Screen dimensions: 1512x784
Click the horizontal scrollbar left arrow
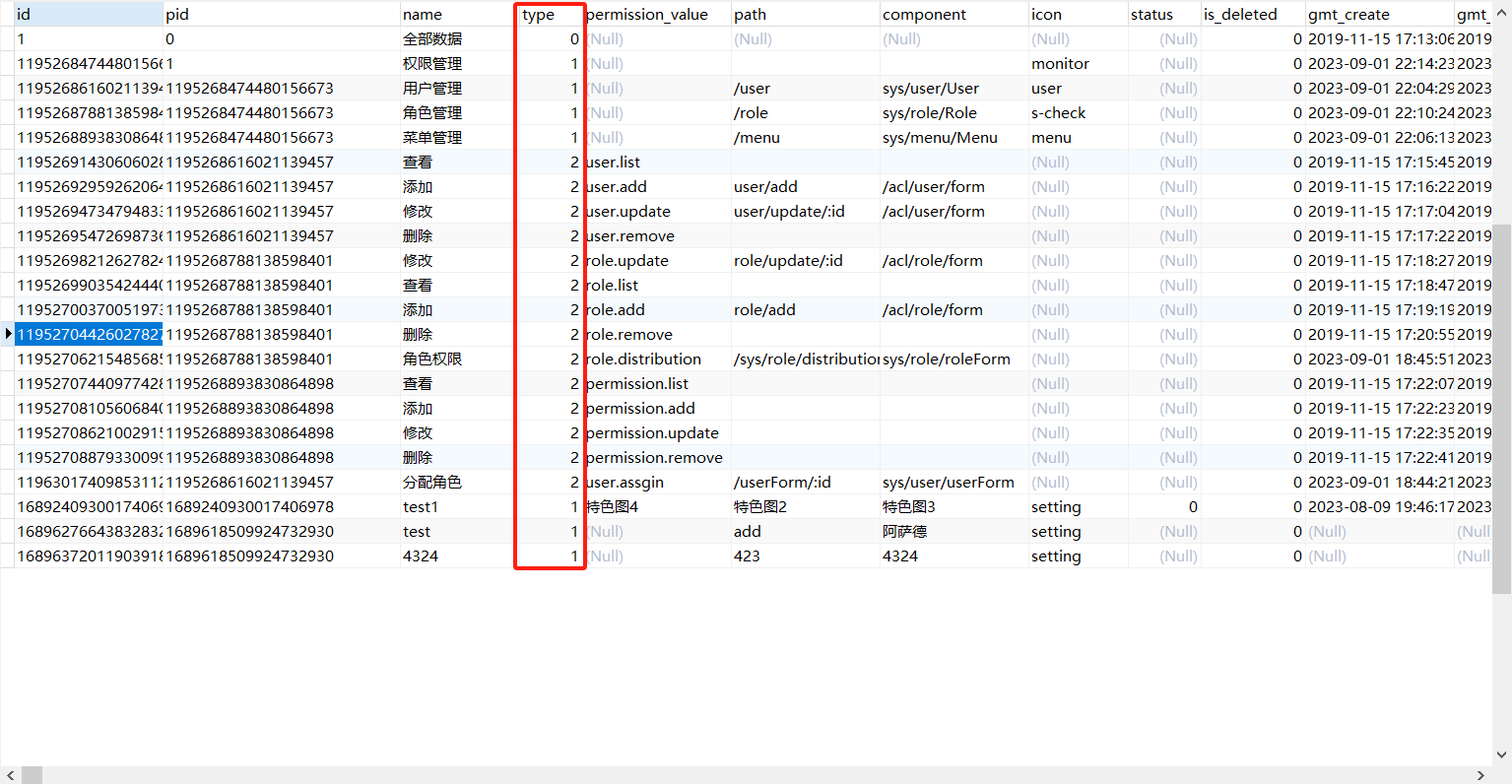pyautogui.click(x=9, y=775)
